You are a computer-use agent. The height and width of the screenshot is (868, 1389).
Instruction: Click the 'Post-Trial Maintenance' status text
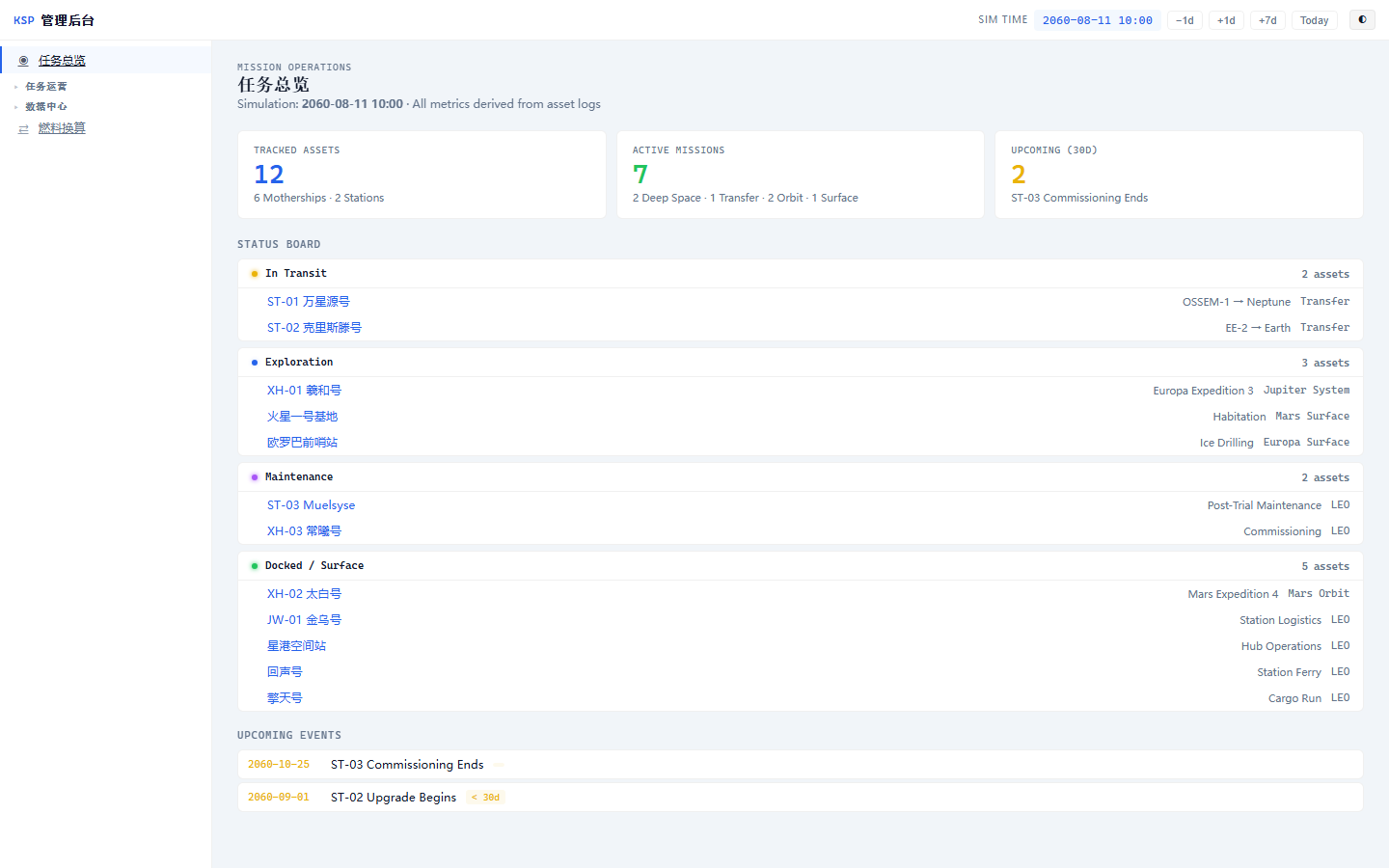click(1265, 505)
